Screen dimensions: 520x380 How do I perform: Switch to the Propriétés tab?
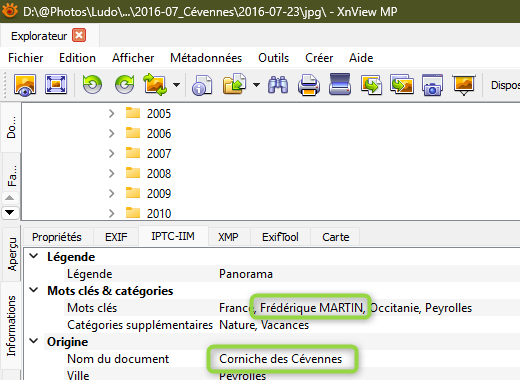[57, 237]
